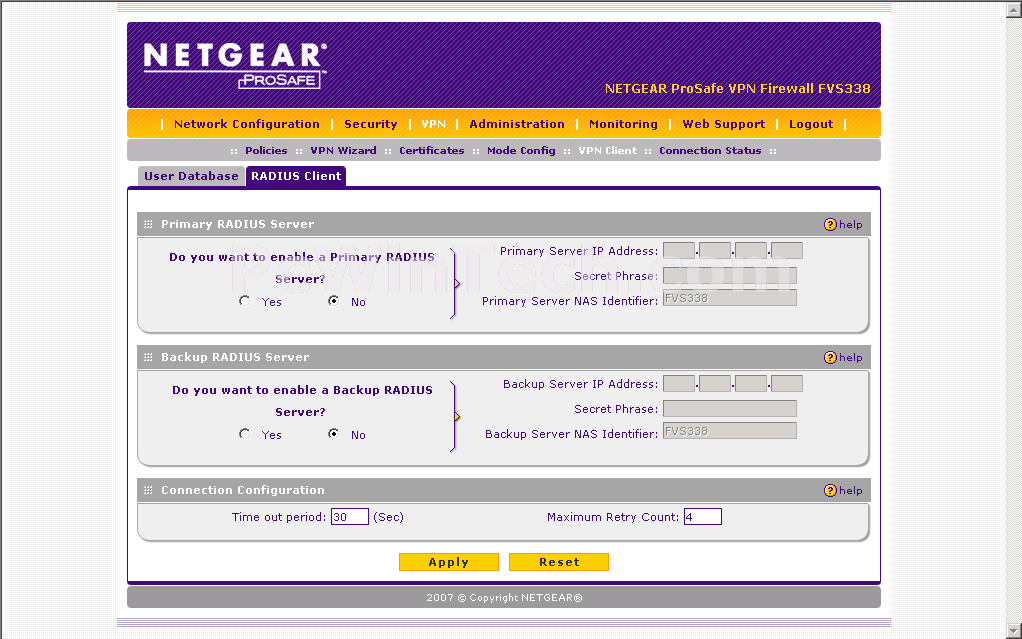Select Yes to enable Primary RADIUS Server

[x=244, y=301]
